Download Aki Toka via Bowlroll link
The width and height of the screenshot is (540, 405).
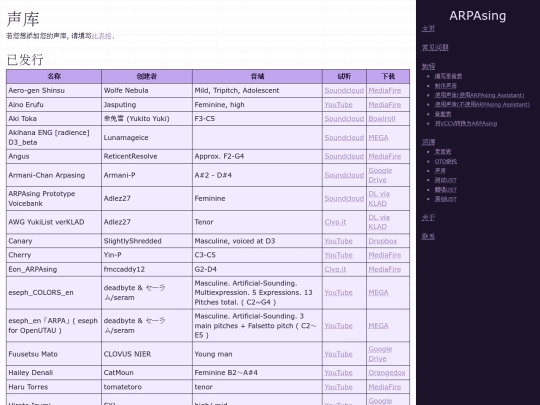click(x=382, y=119)
